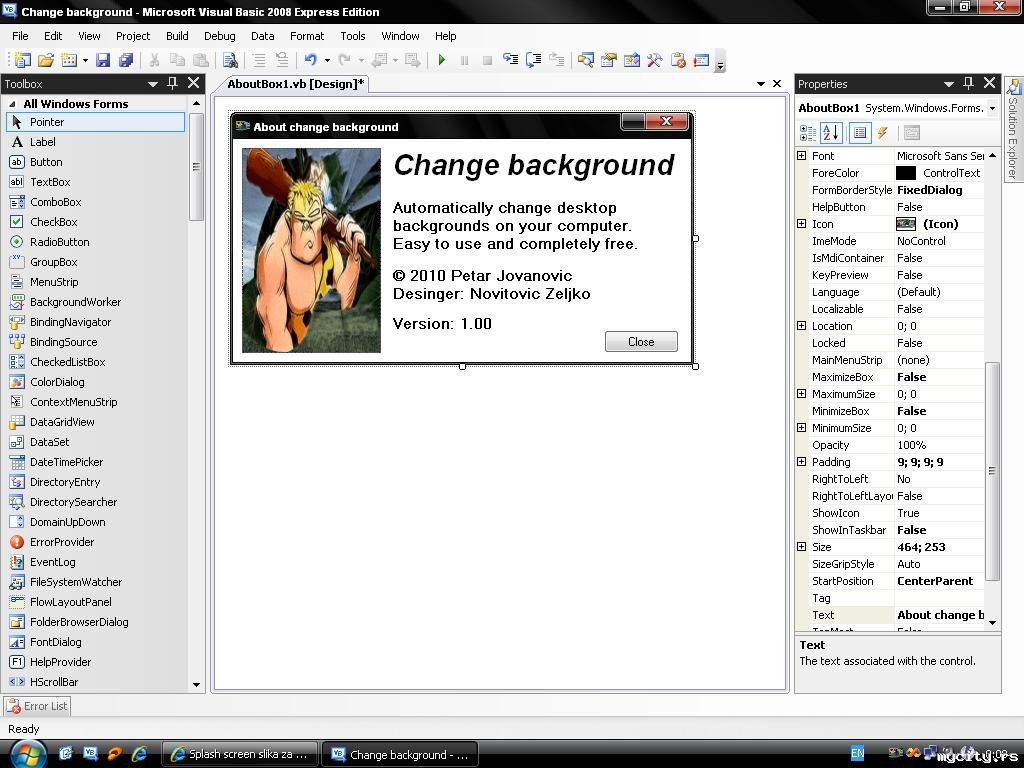Click the Undo toolbar icon
Screen dimensions: 1024x768
311,61
